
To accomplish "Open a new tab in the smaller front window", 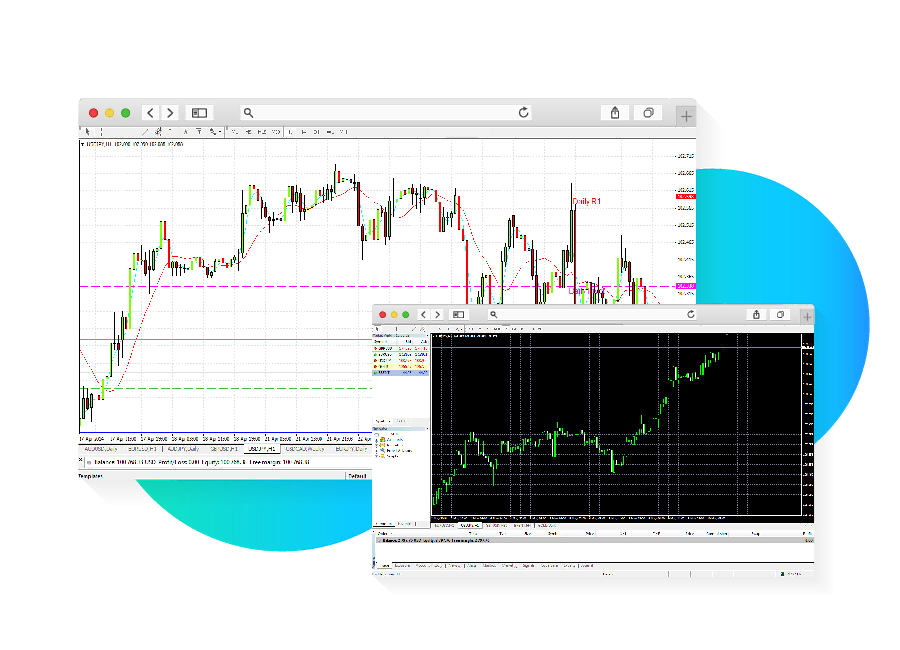I will click(806, 316).
